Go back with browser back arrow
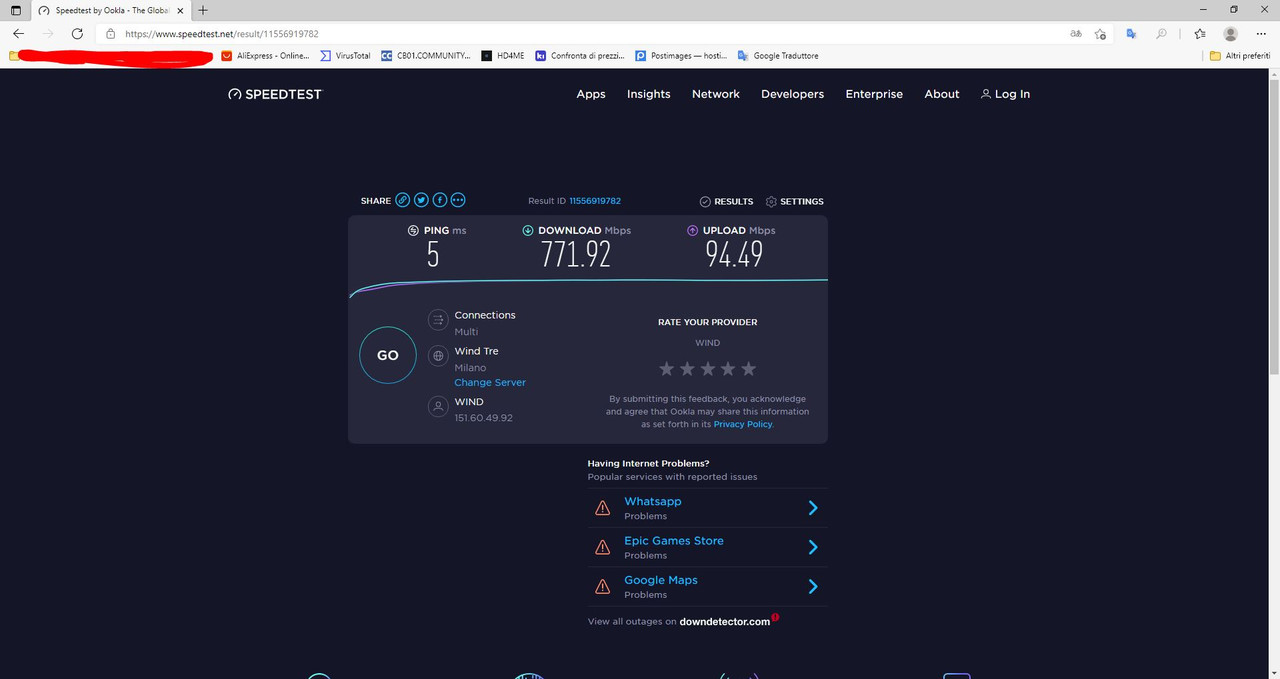The height and width of the screenshot is (679, 1280). click(18, 33)
